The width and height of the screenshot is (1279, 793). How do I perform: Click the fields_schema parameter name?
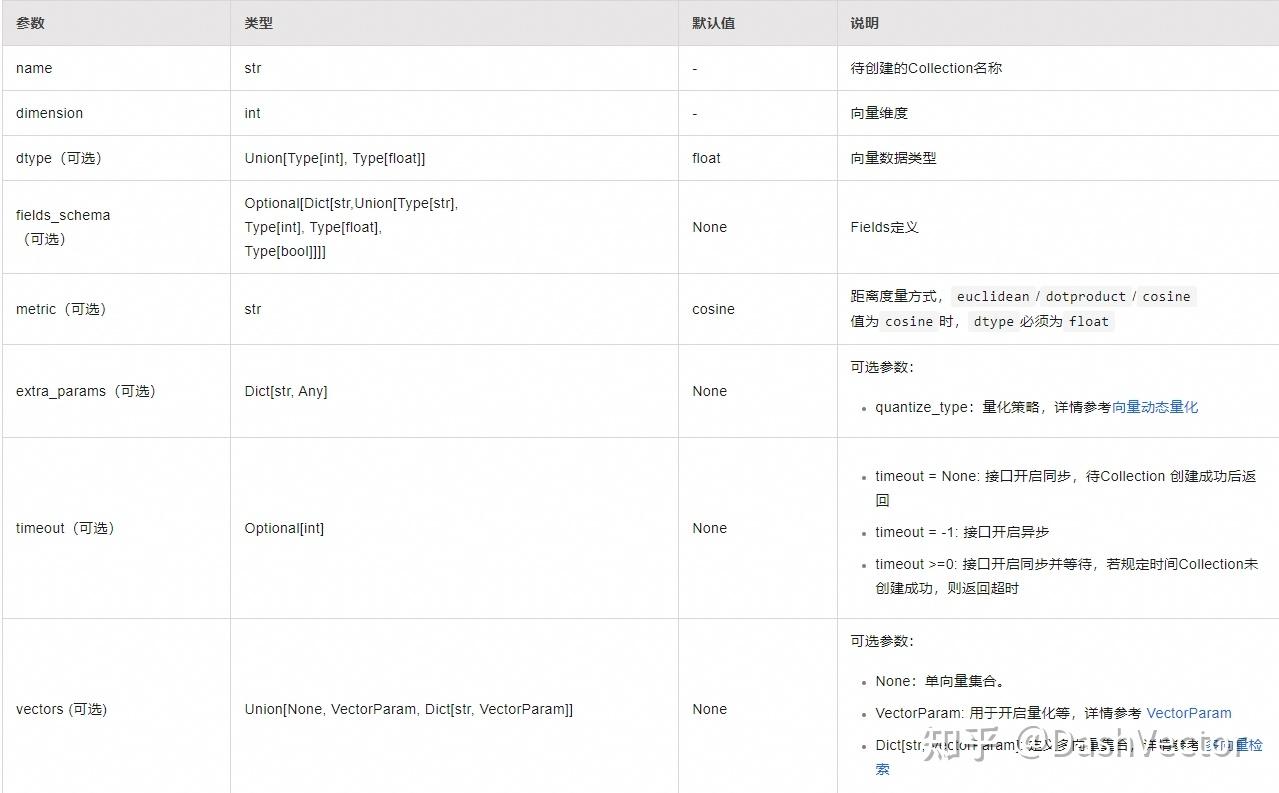click(x=62, y=215)
